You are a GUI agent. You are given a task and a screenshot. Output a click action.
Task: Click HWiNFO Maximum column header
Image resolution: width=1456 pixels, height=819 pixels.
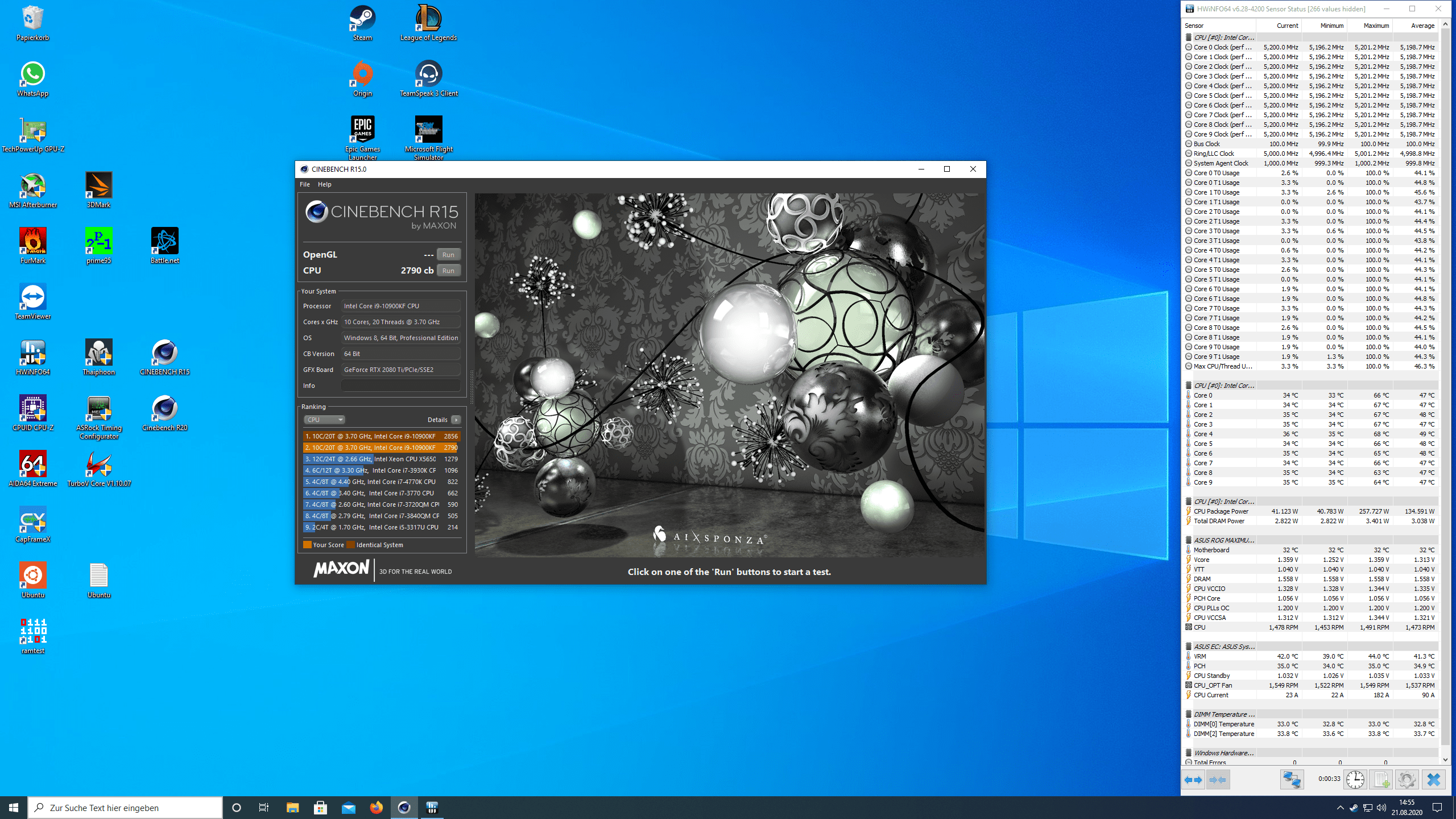1370,26
